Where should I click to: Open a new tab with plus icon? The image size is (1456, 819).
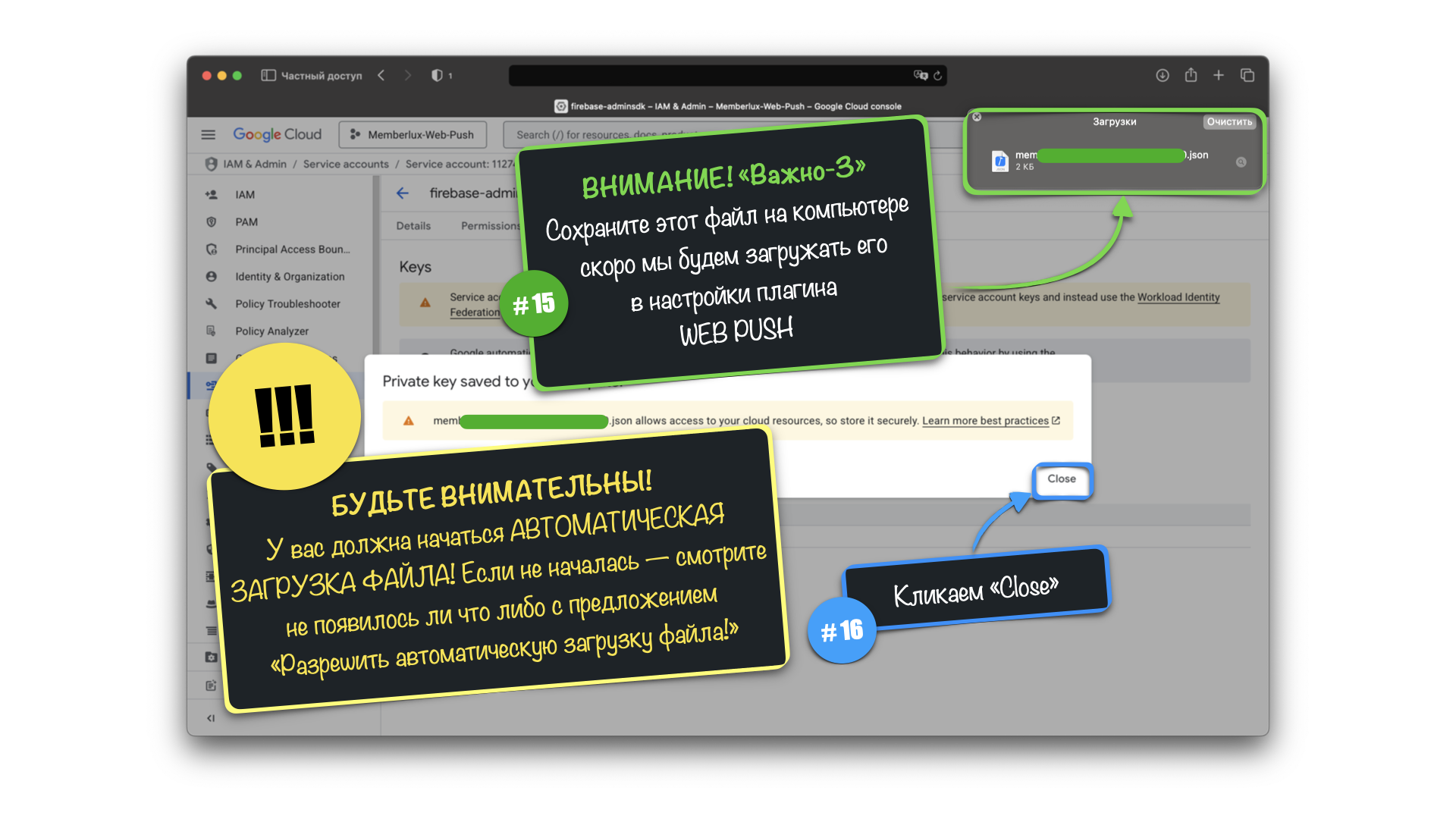coord(1219,75)
